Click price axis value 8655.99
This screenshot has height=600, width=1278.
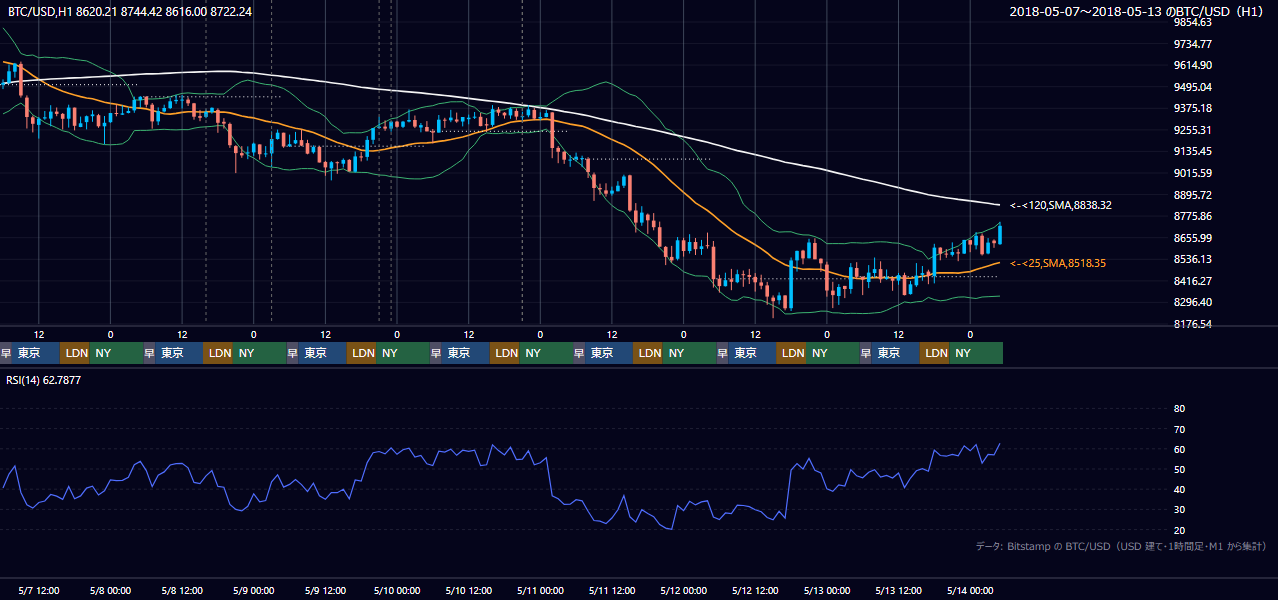tap(1192, 238)
